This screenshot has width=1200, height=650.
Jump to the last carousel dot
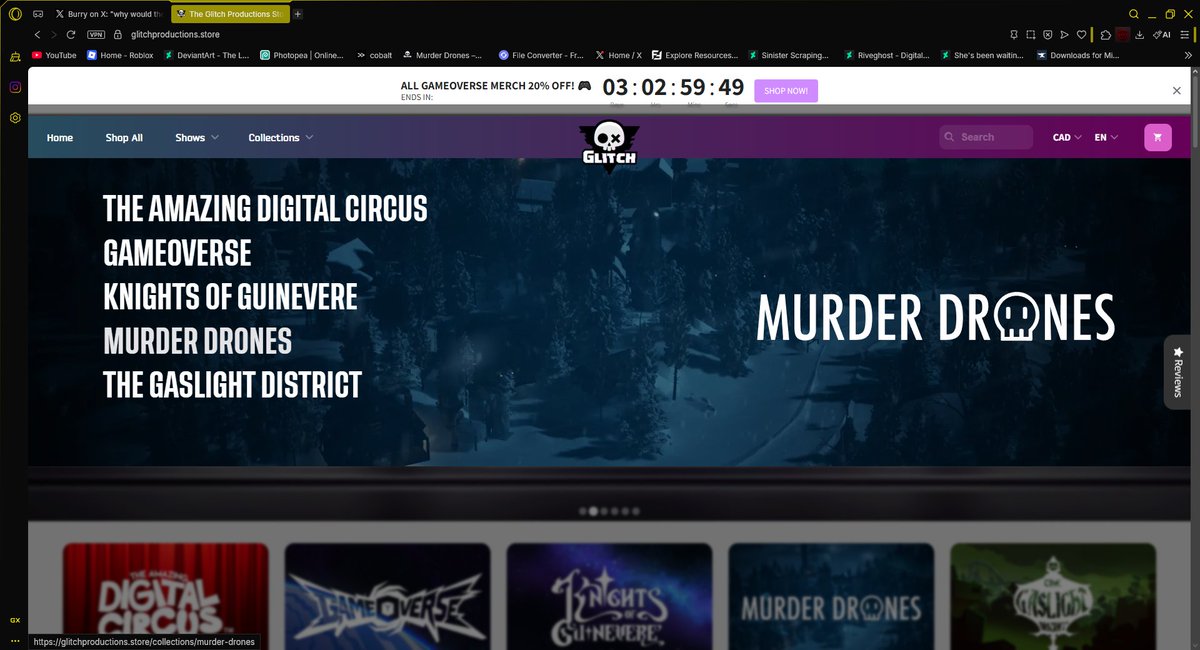[x=636, y=511]
